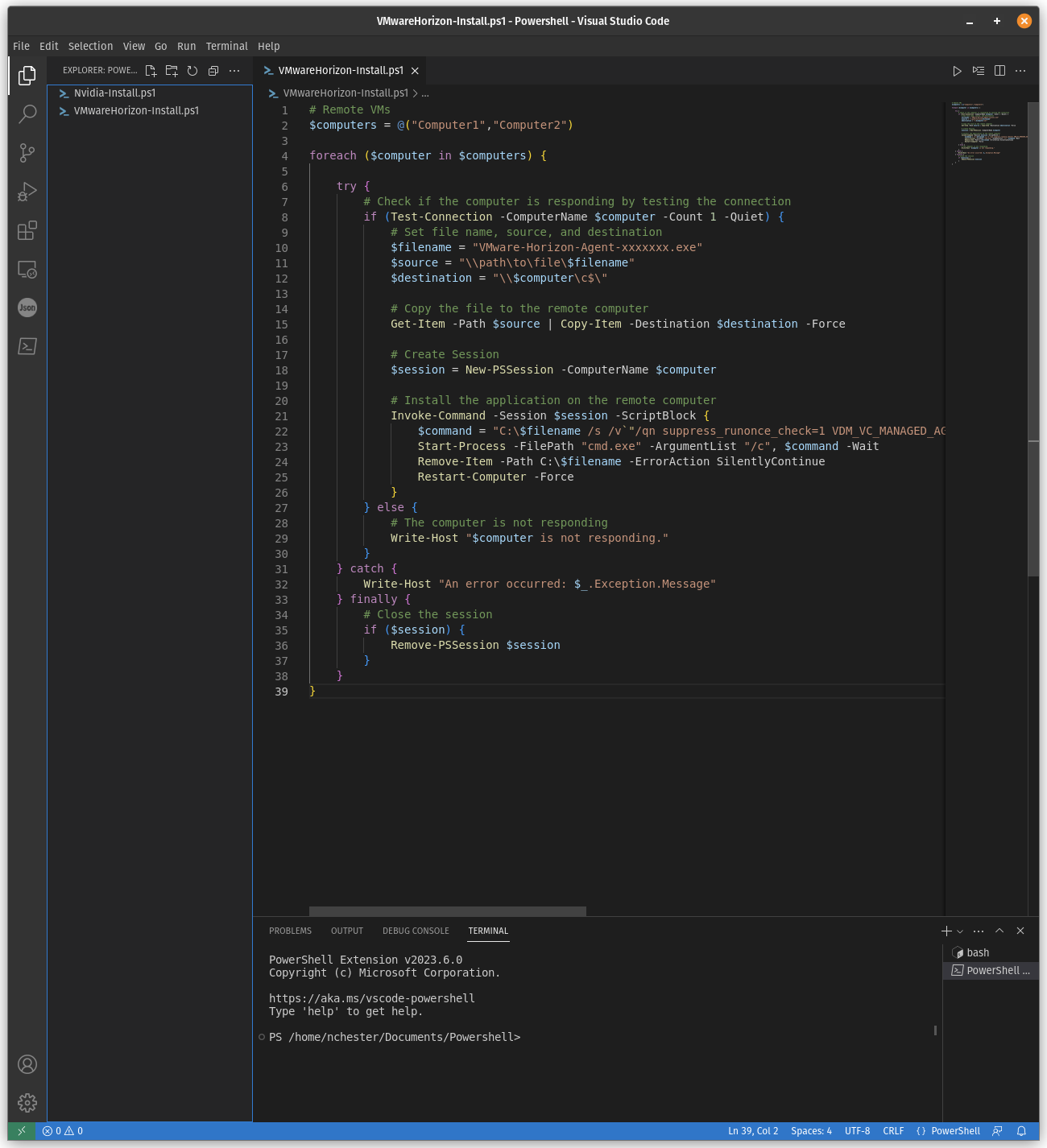1047x1148 pixels.
Task: Open the Source Control view
Action: pyautogui.click(x=27, y=153)
